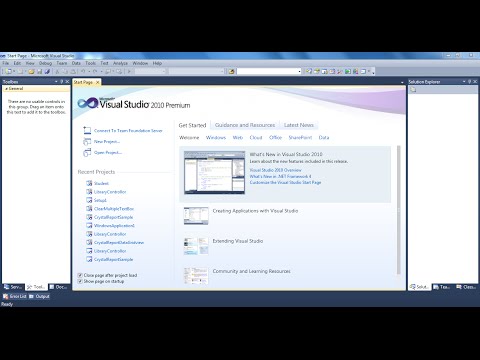Open recent project Student
Image resolution: width=480 pixels, height=360 pixels.
[x=101, y=183]
